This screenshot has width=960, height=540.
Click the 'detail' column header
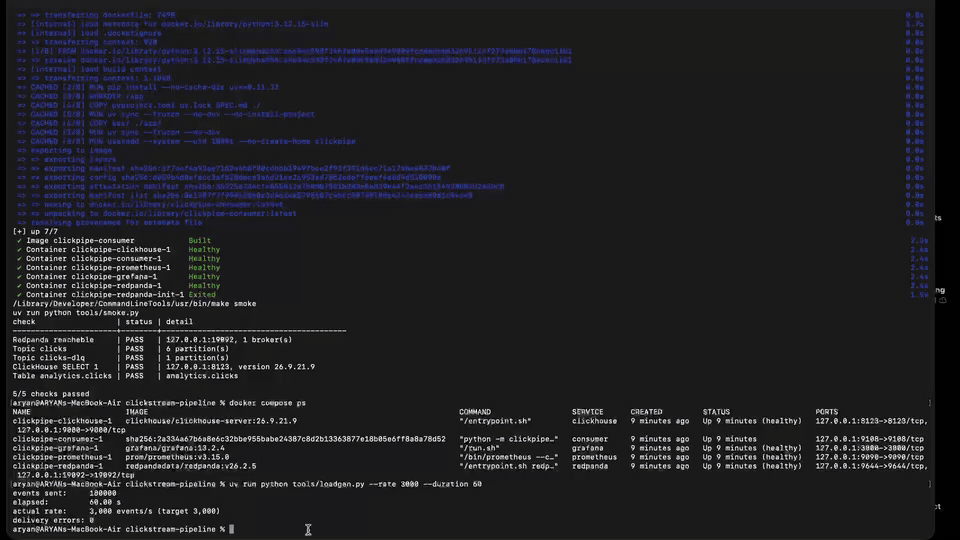(179, 321)
